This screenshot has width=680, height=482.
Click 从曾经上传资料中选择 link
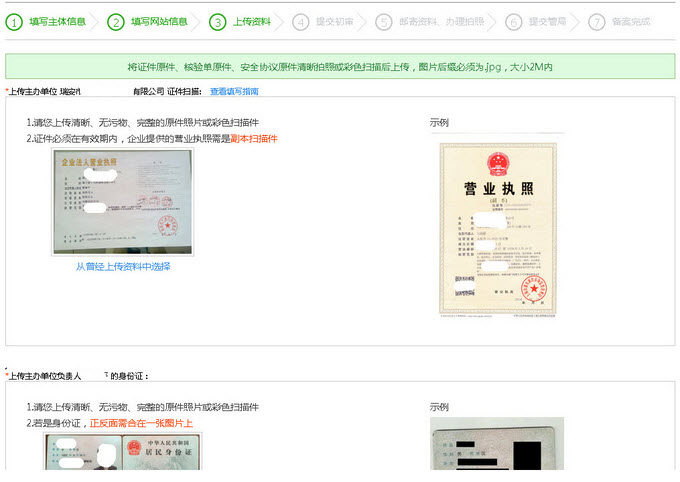(123, 267)
